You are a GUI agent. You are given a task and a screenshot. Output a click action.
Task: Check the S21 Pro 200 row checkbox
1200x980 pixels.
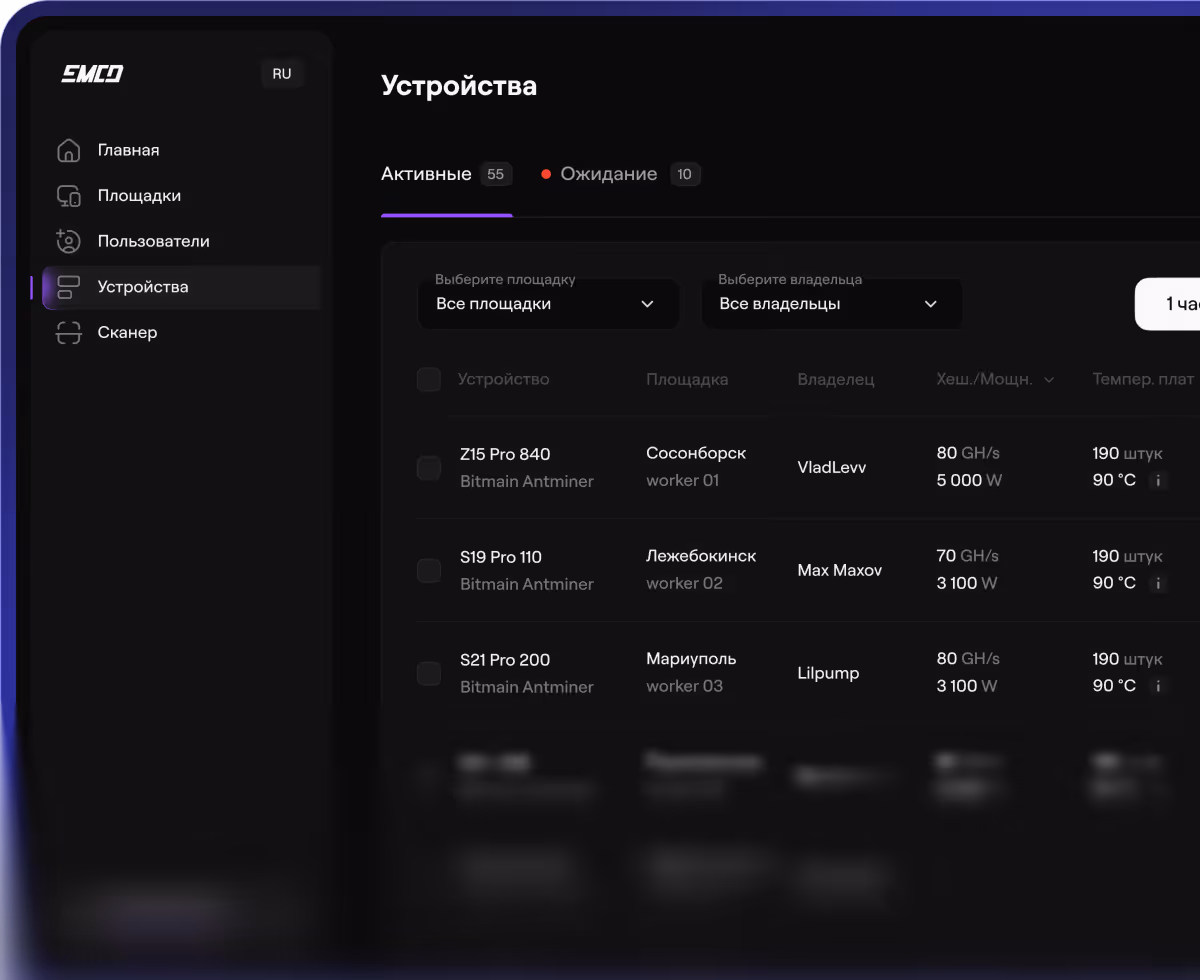(429, 673)
